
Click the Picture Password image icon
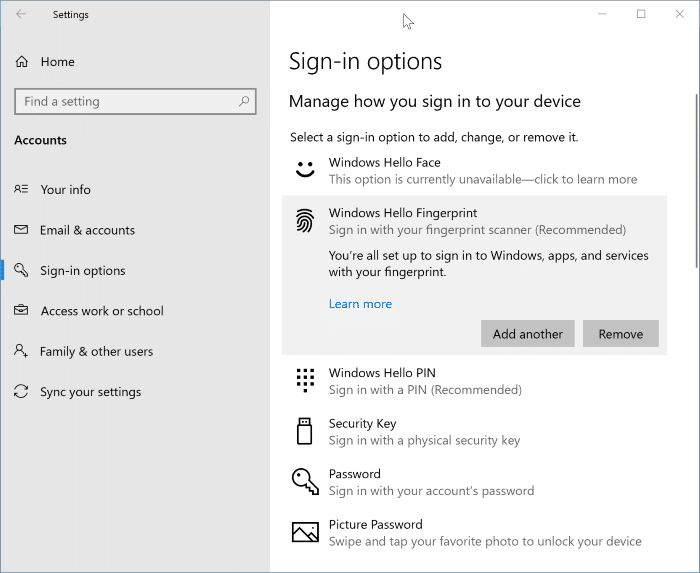pos(305,532)
